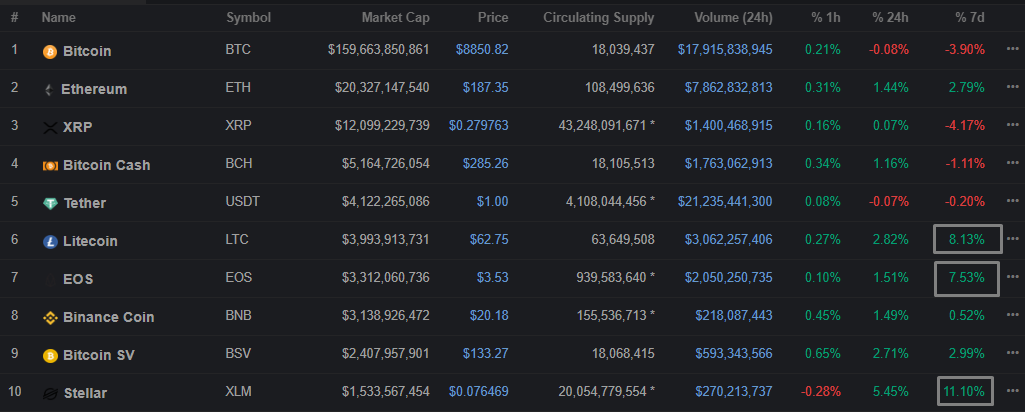The height and width of the screenshot is (412, 1025).
Task: Open the Bitcoin SV name link
Action: click(99, 356)
